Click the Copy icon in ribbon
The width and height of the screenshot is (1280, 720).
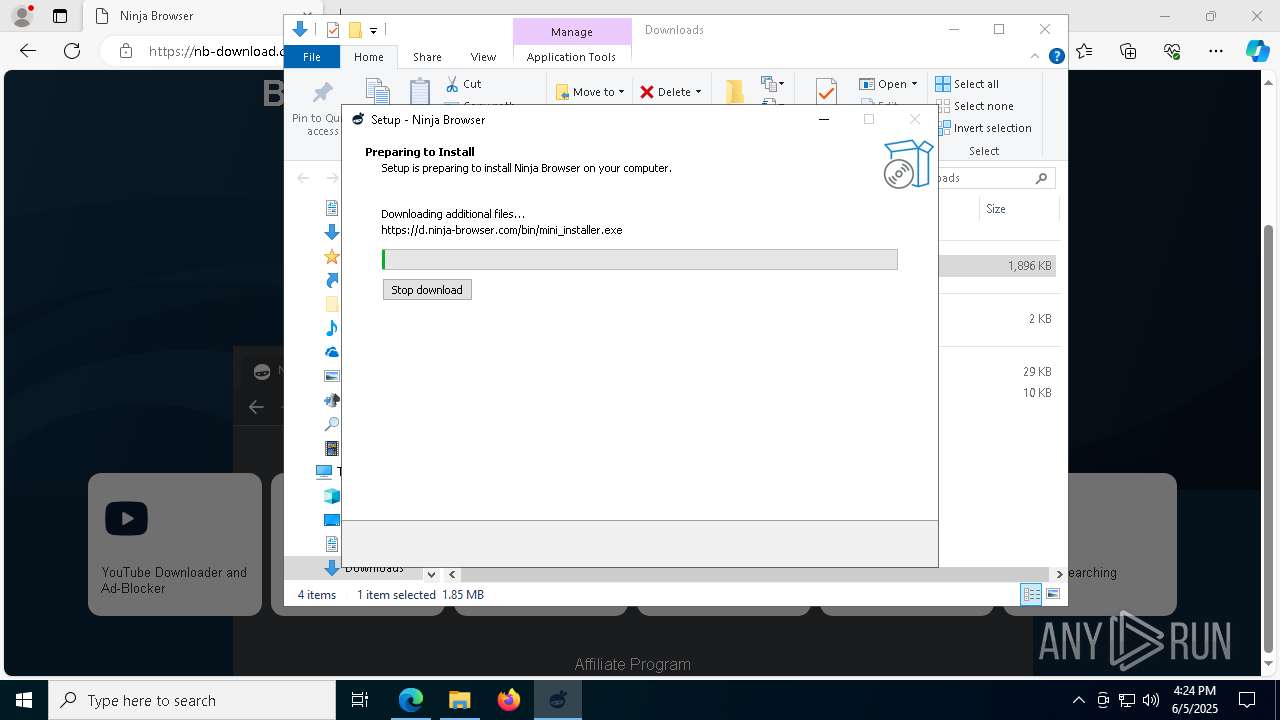[377, 91]
